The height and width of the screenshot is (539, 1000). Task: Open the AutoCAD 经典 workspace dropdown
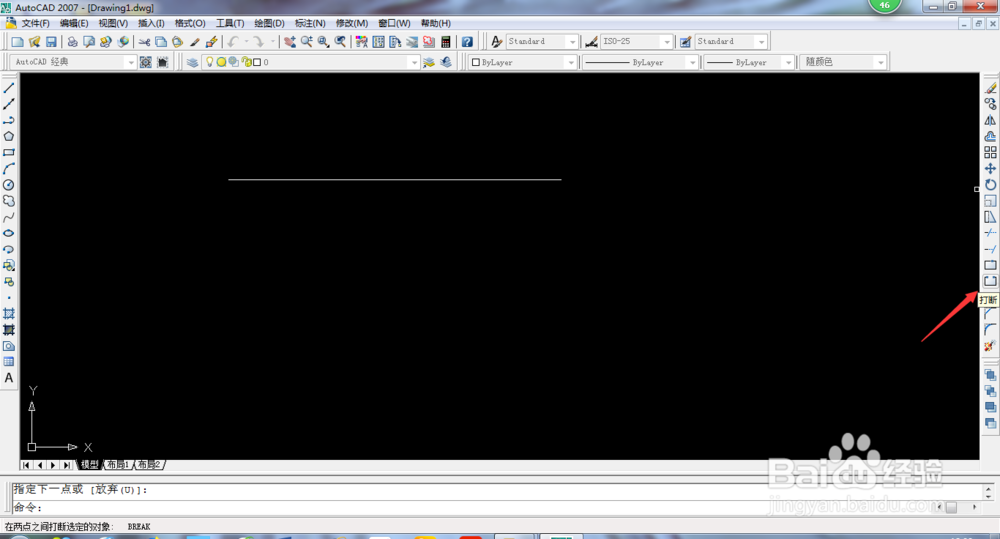[131, 62]
